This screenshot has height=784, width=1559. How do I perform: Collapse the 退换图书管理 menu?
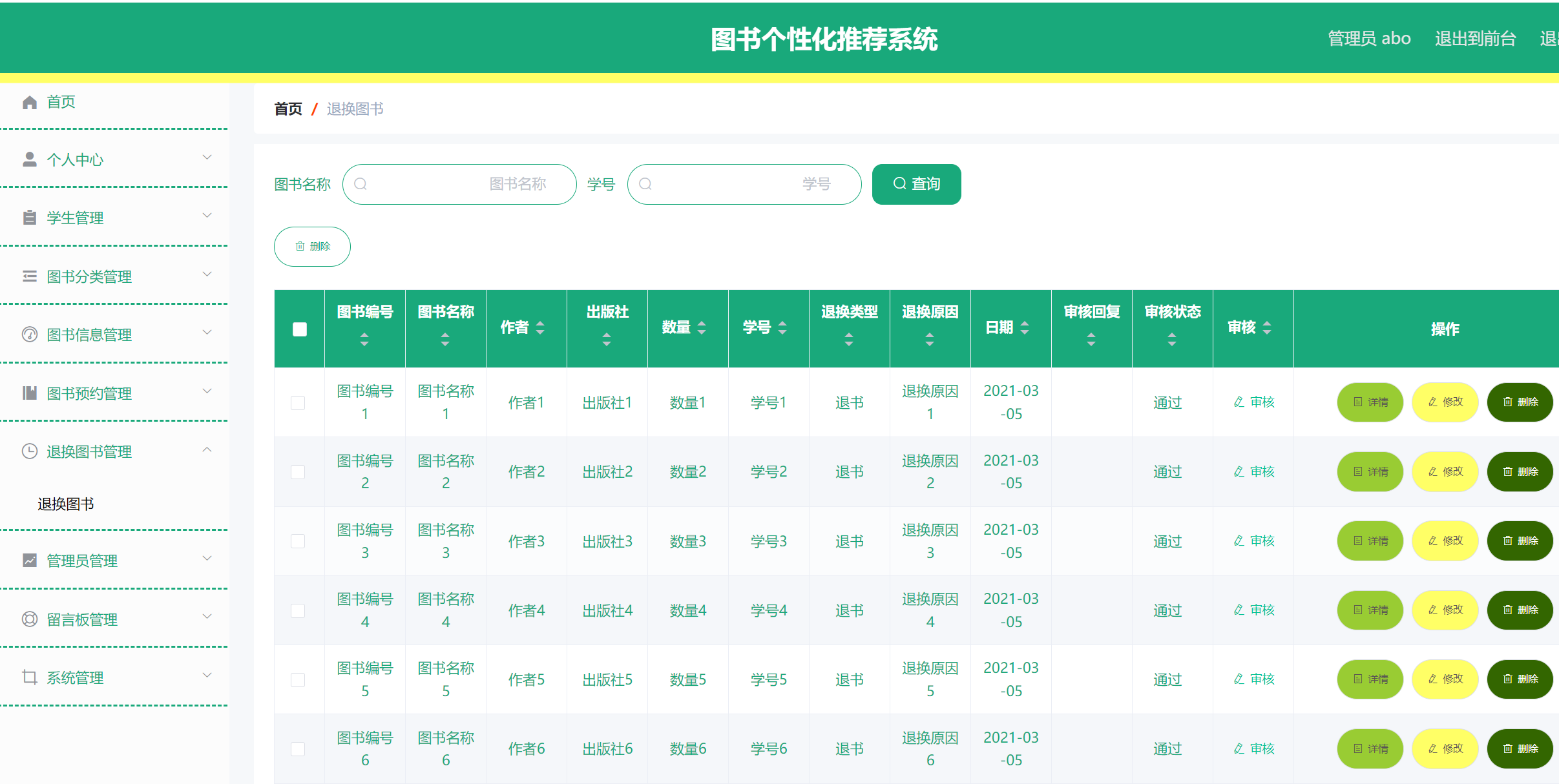pos(207,449)
